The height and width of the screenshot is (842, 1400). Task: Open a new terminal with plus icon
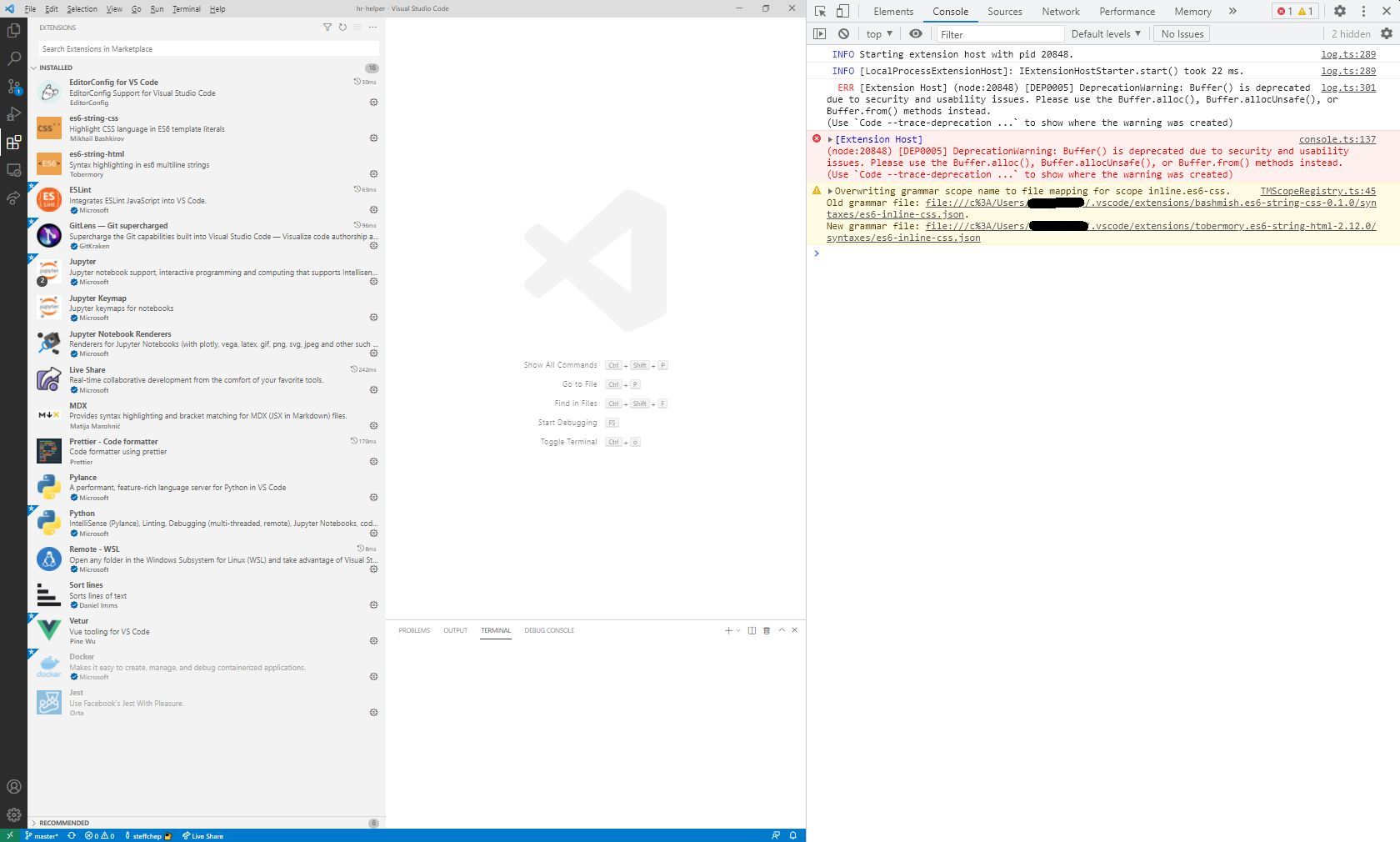tap(727, 630)
